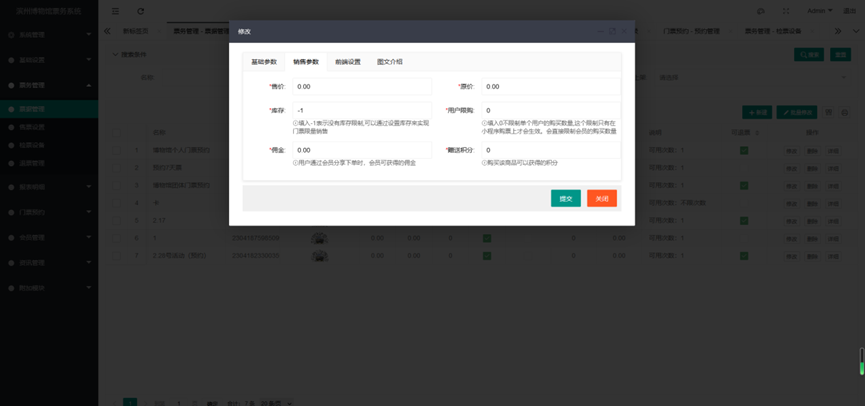Screen dimensions: 865x406
Task: Collapse the 票务管理 sidebar menu
Action: click(x=48, y=85)
